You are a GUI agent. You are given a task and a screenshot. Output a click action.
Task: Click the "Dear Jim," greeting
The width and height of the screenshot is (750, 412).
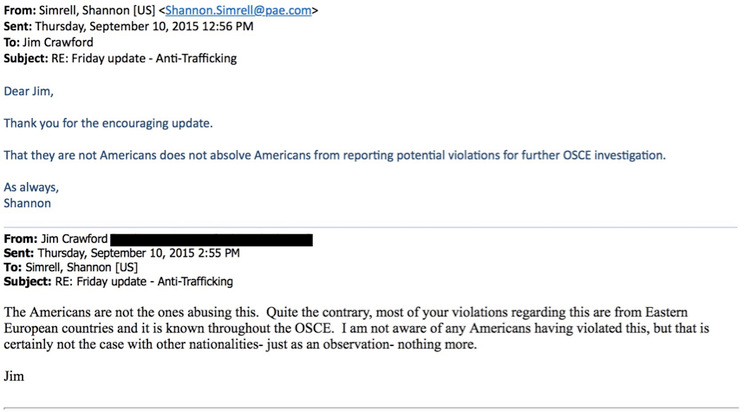pyautogui.click(x=29, y=91)
